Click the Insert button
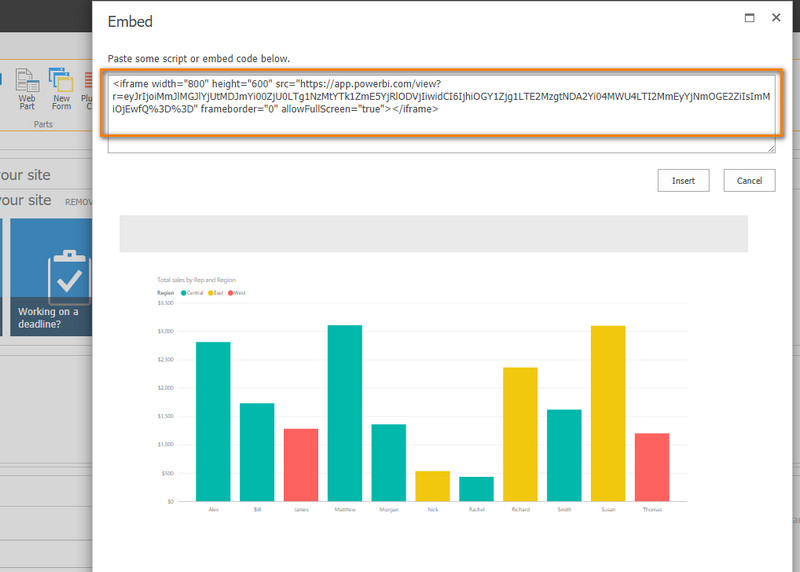Viewport: 800px width, 572px height. tap(683, 181)
